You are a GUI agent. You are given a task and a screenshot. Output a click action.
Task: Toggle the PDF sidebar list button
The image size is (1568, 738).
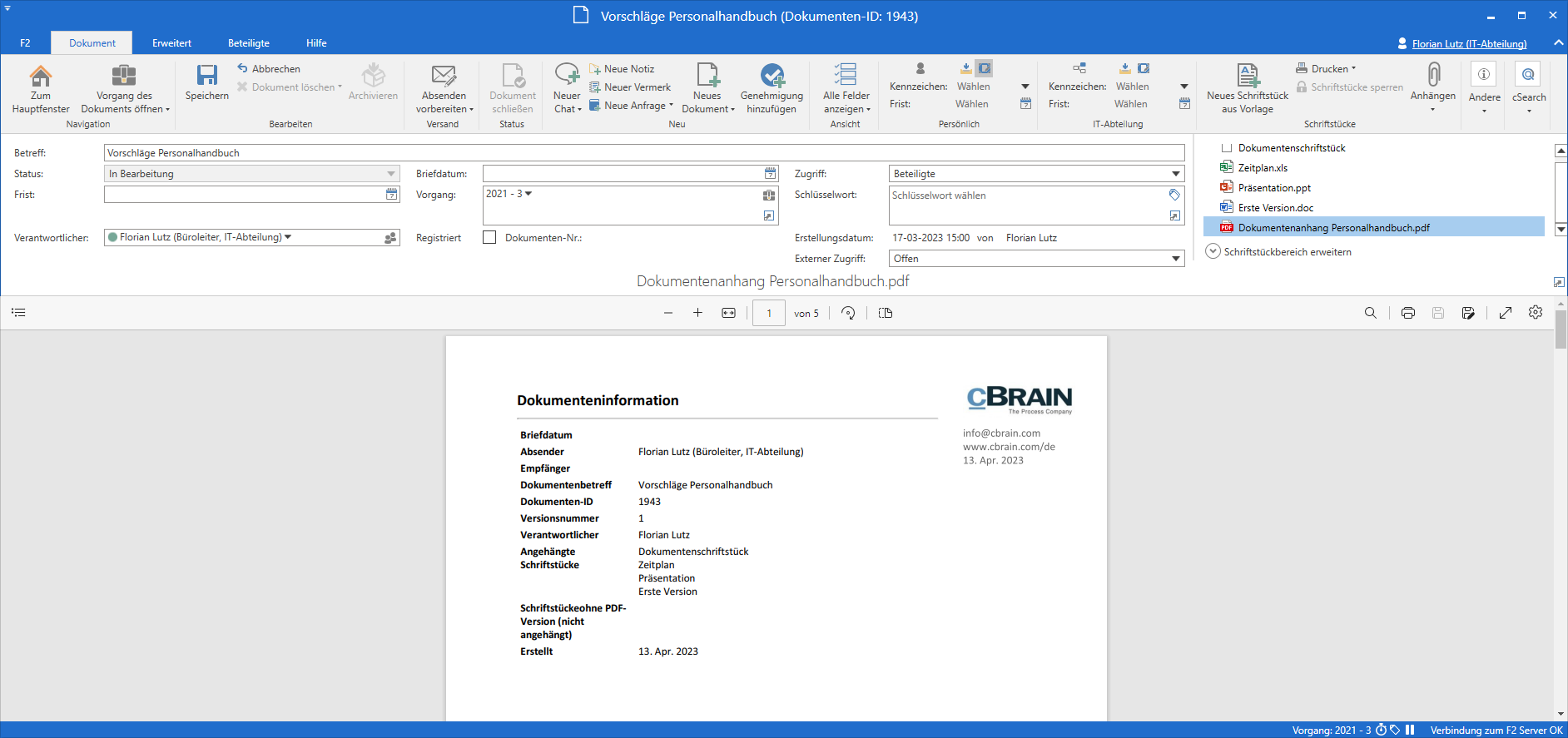19,313
